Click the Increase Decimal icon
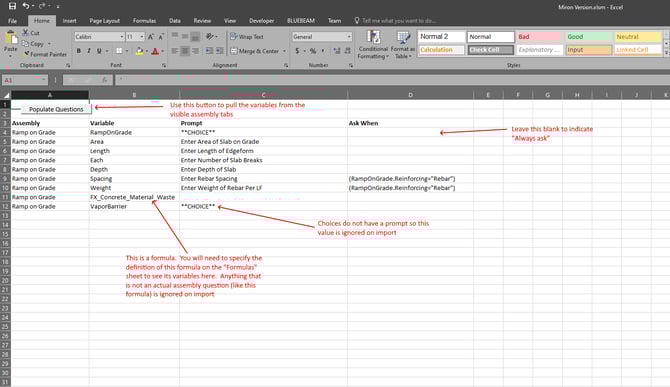Viewport: 670px width, 387px height. [337, 51]
